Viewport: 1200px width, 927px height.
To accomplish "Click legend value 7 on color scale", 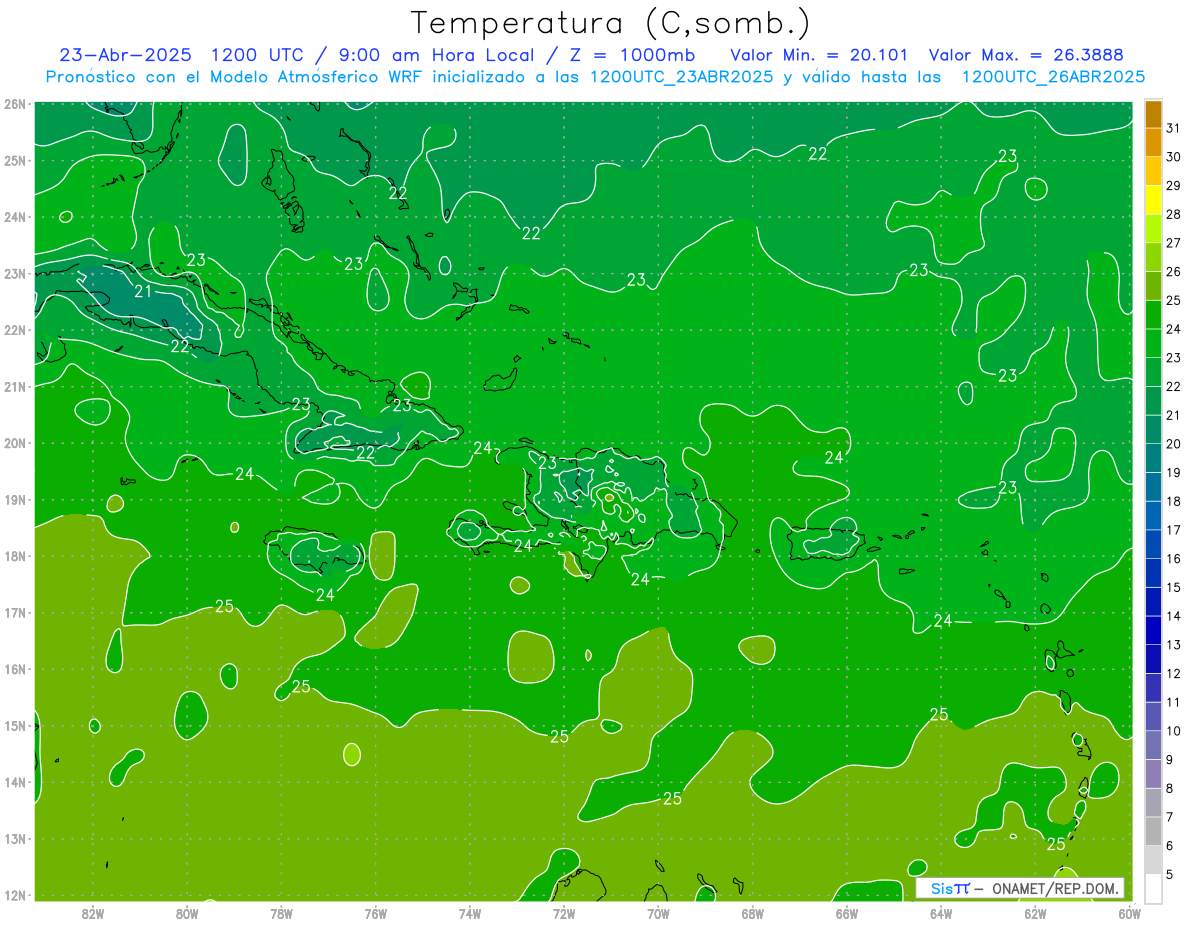I will pyautogui.click(x=1169, y=817).
